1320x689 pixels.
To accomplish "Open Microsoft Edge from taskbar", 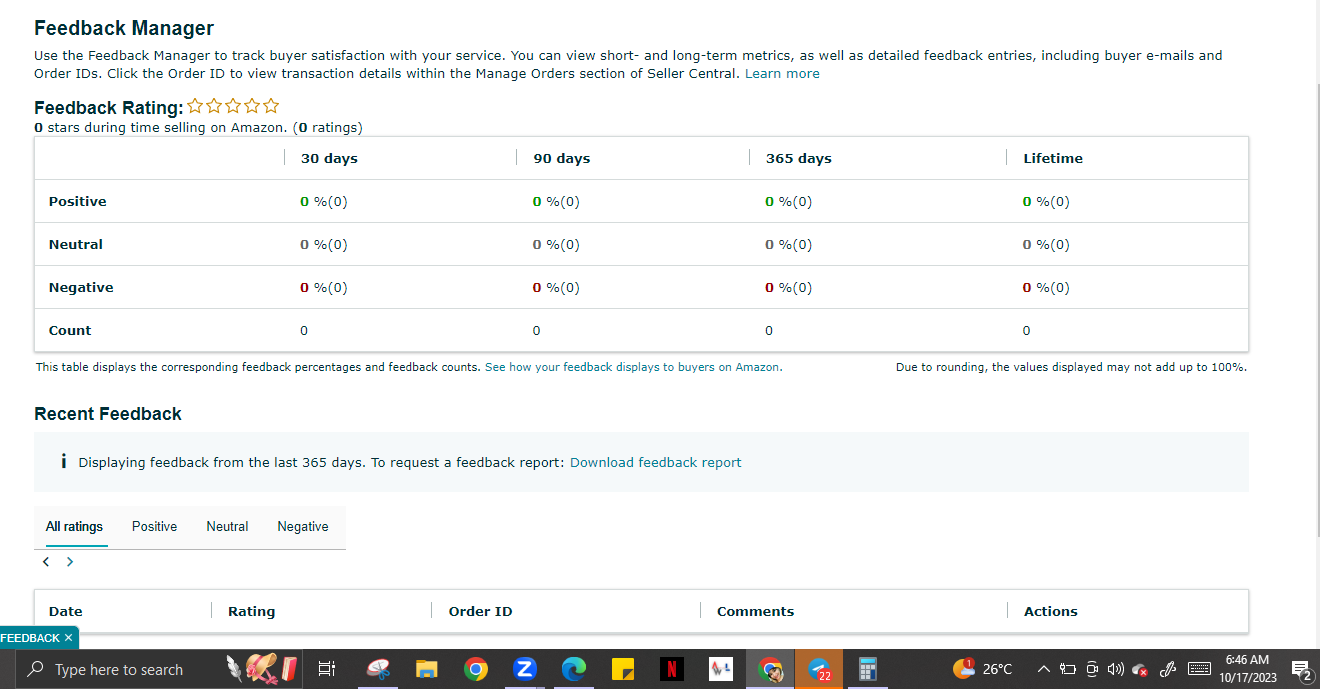I will [574, 669].
